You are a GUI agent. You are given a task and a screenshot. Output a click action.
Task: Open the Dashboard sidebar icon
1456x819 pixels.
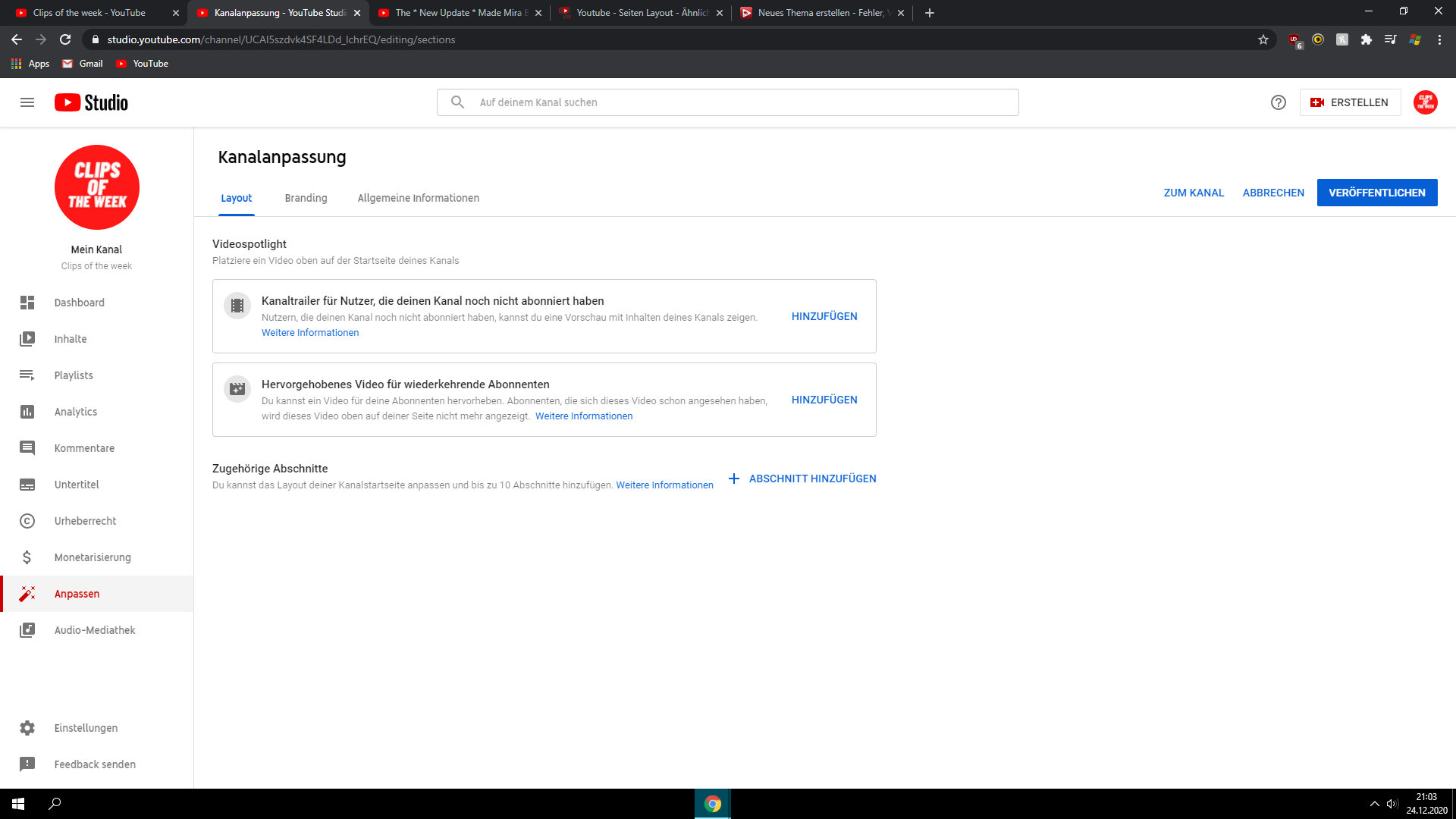pyautogui.click(x=27, y=303)
